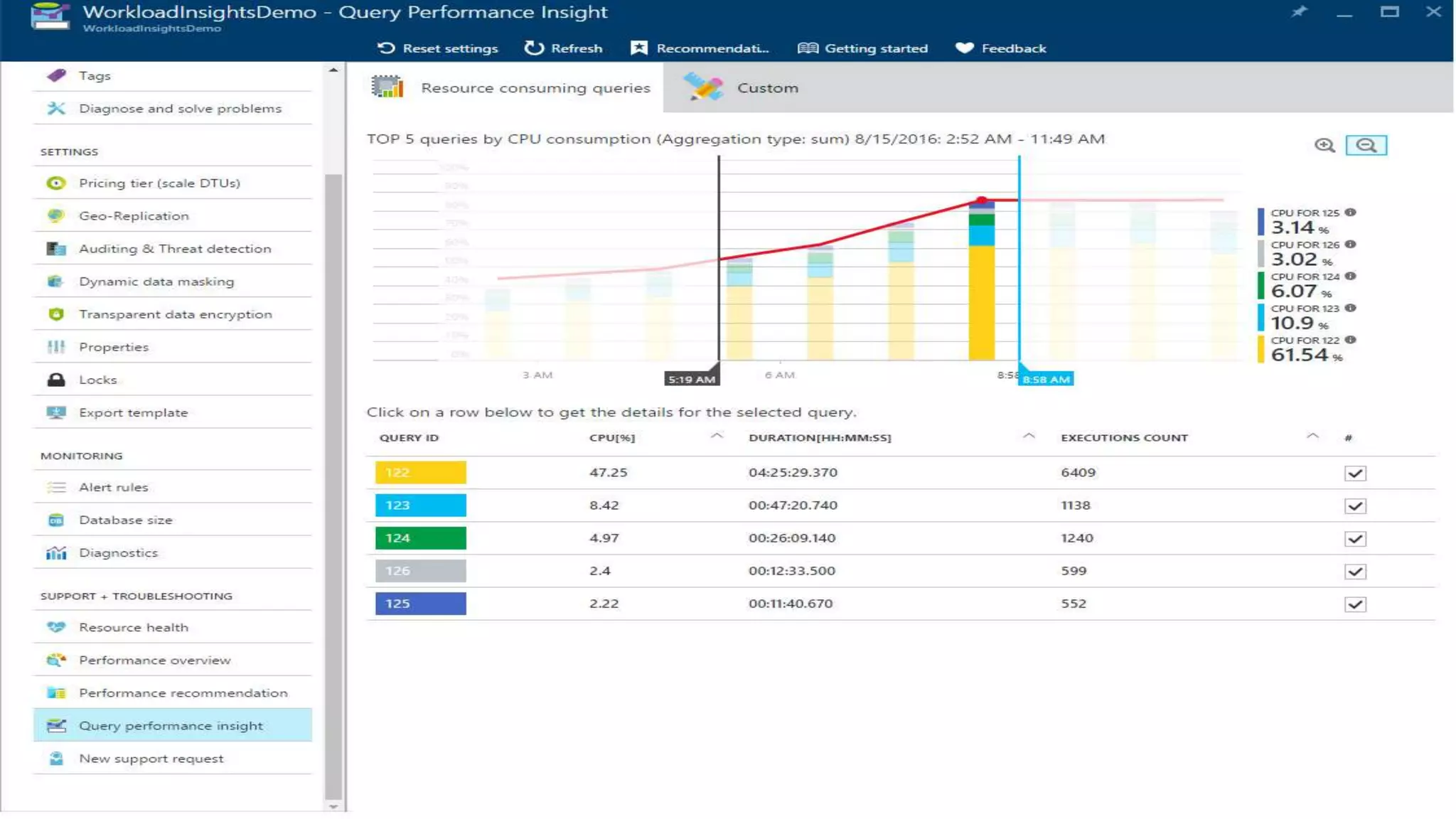Toggle the checkbox for query 126
This screenshot has width=1456, height=819.
(x=1355, y=572)
